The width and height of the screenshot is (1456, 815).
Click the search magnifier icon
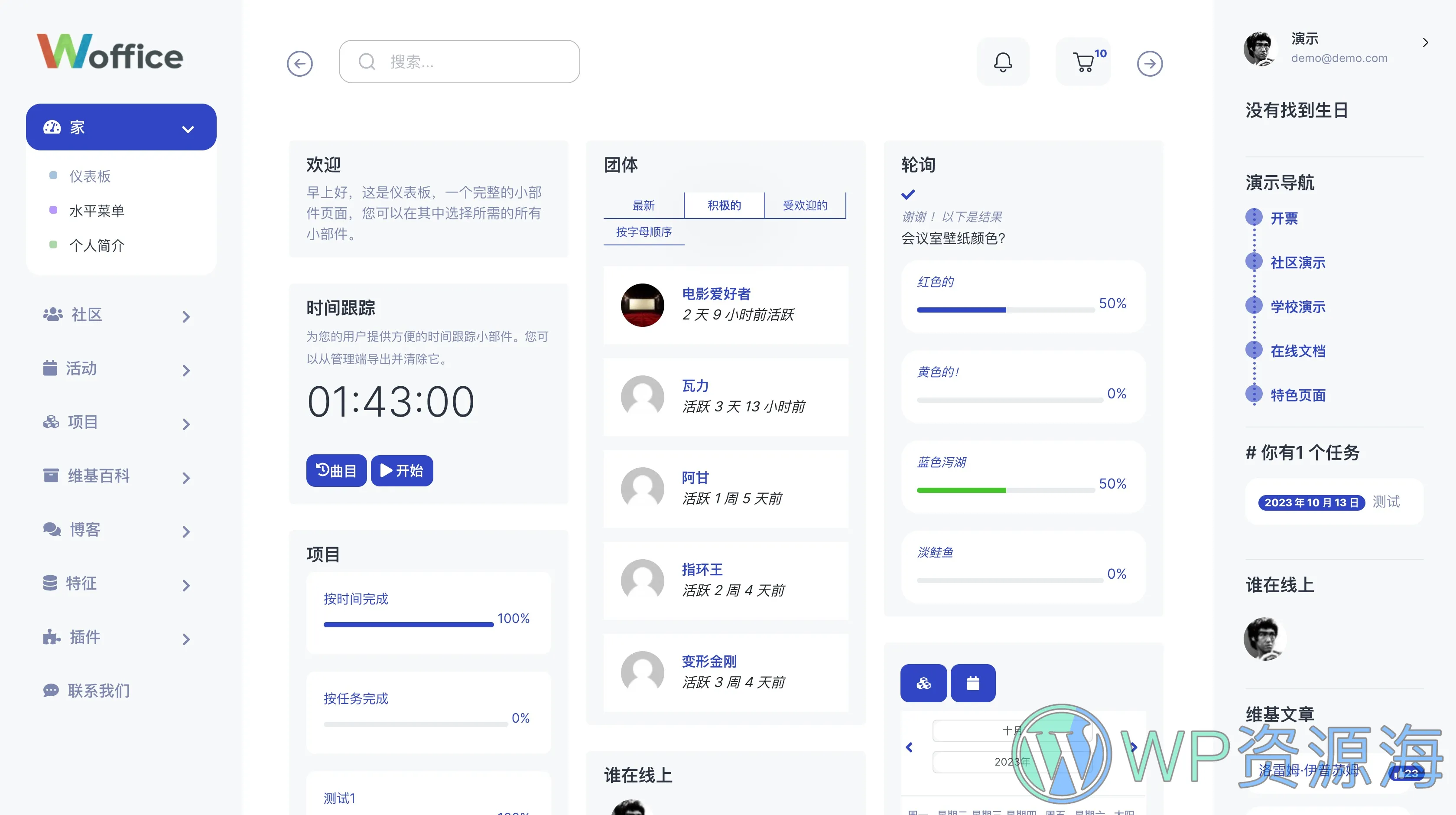tap(367, 62)
